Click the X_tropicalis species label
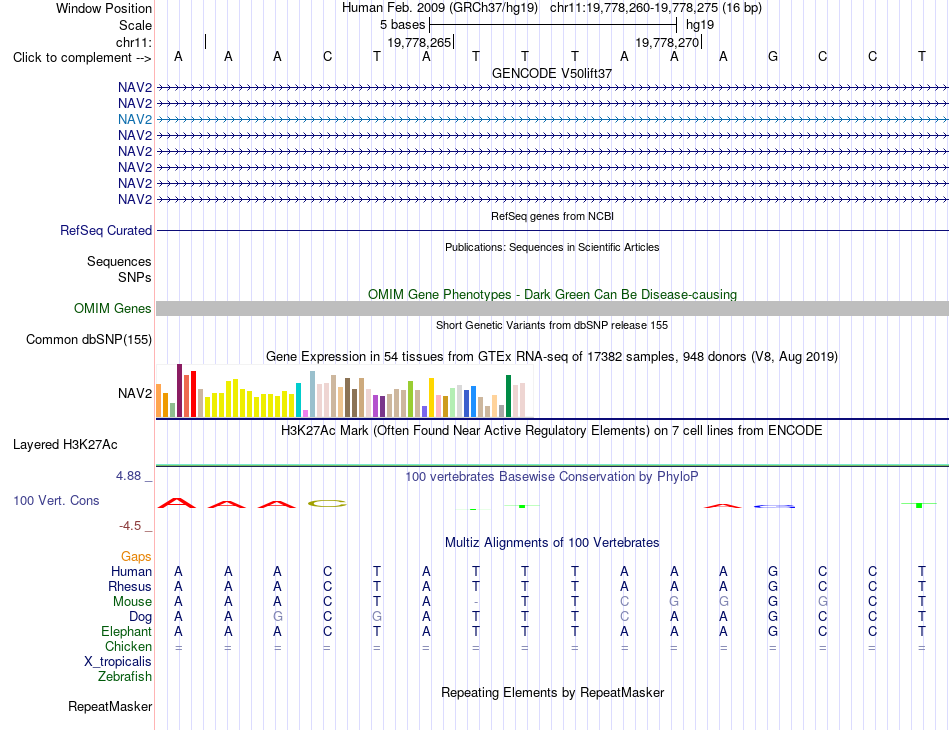The height and width of the screenshot is (730, 950). coord(118,662)
